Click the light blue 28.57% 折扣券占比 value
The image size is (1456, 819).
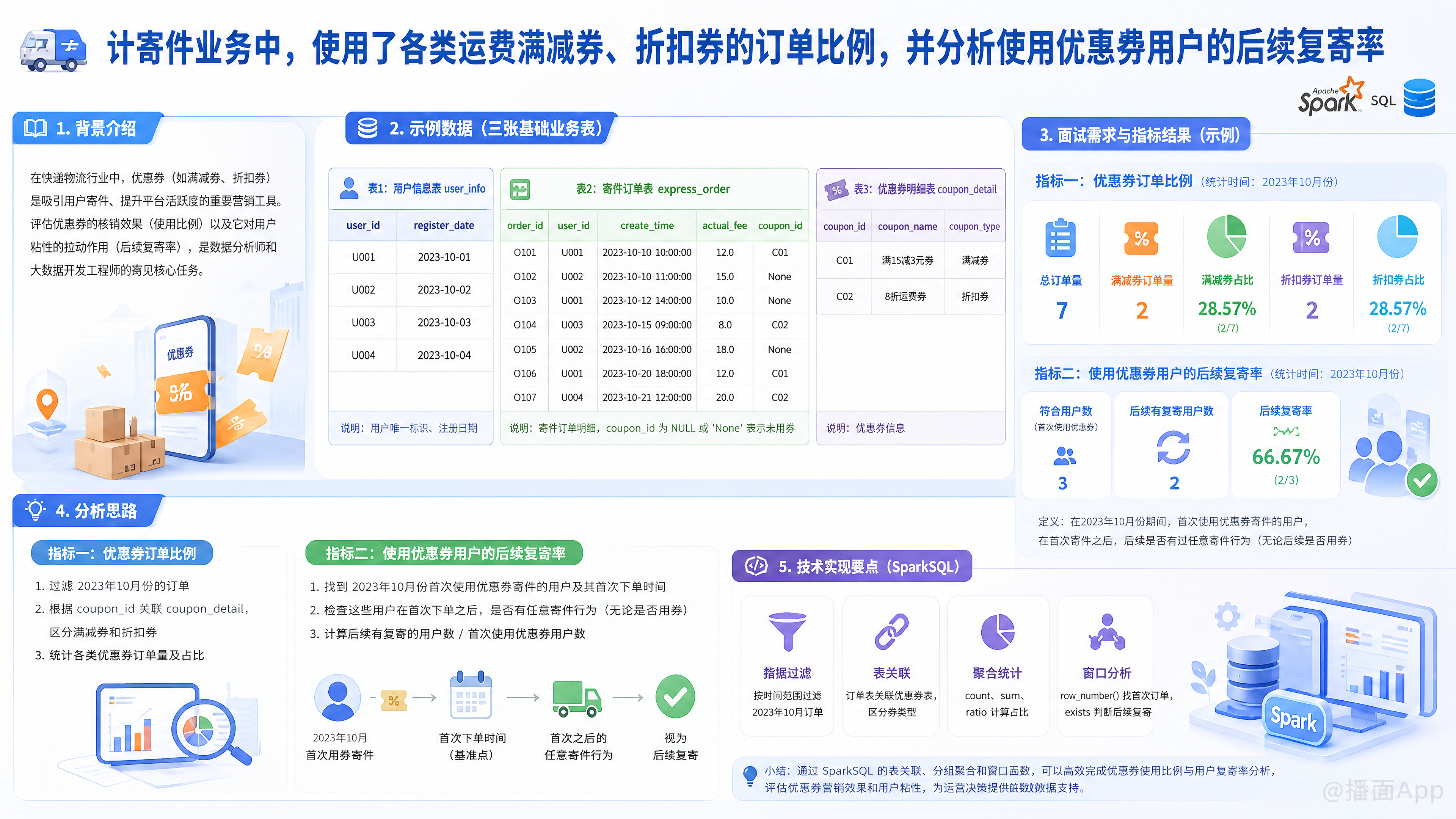[x=1397, y=309]
